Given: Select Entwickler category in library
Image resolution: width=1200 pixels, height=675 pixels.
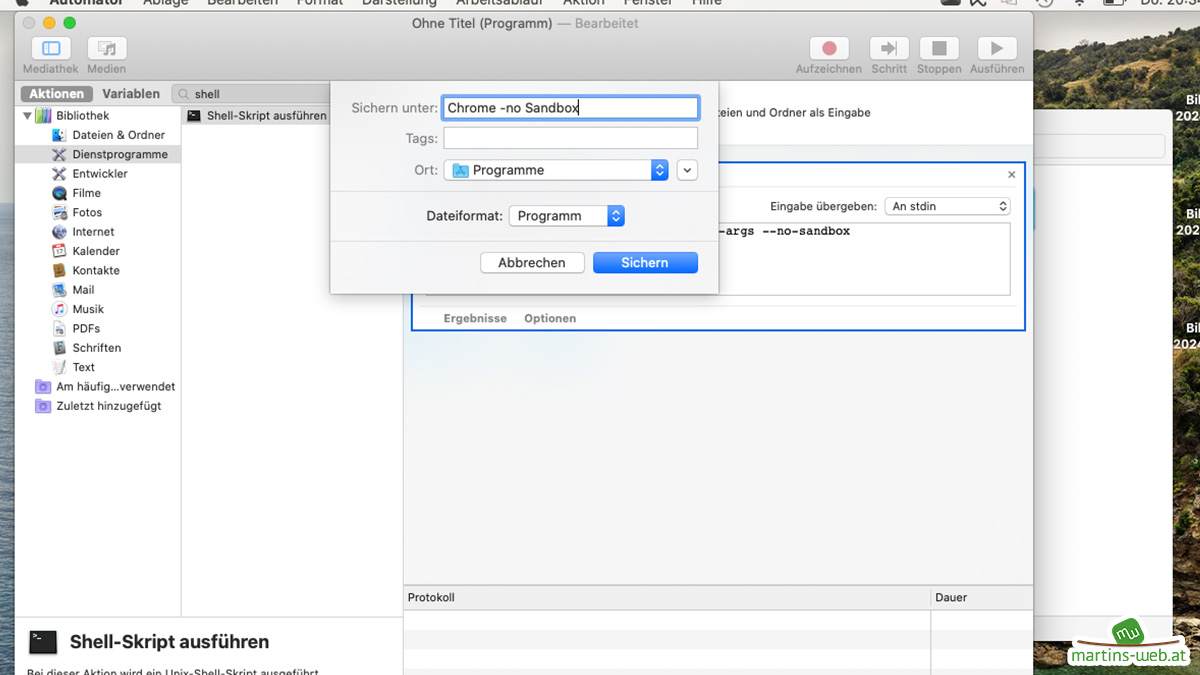Looking at the screenshot, I should click(x=100, y=174).
